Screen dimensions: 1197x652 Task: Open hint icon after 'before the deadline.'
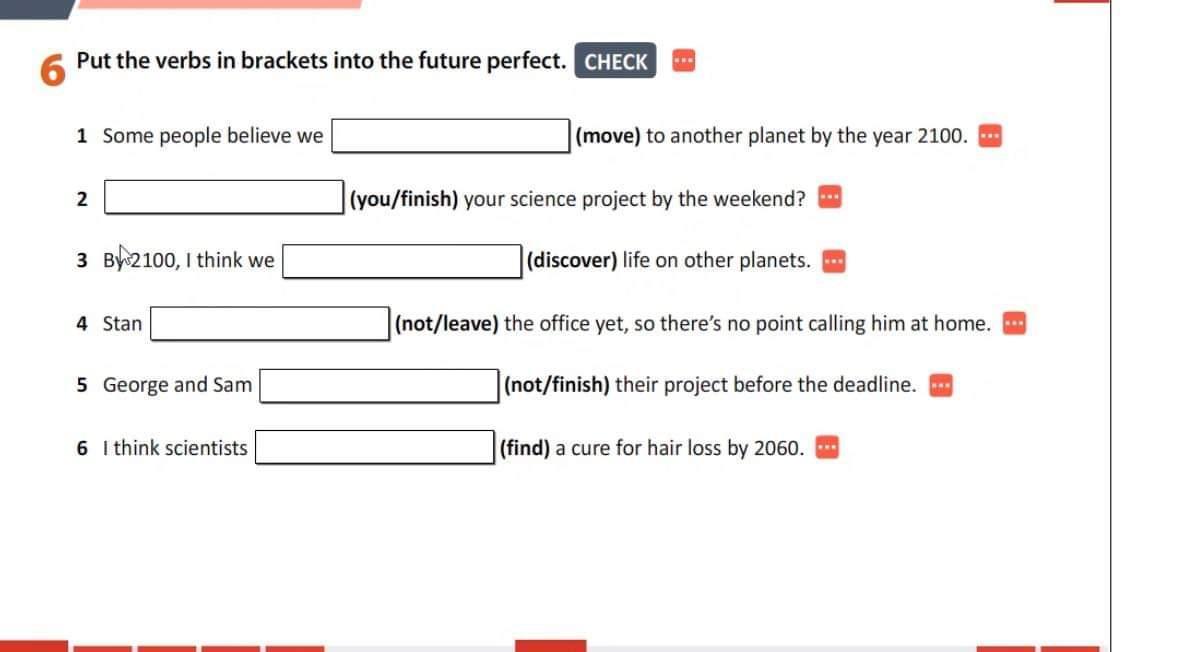pos(940,386)
